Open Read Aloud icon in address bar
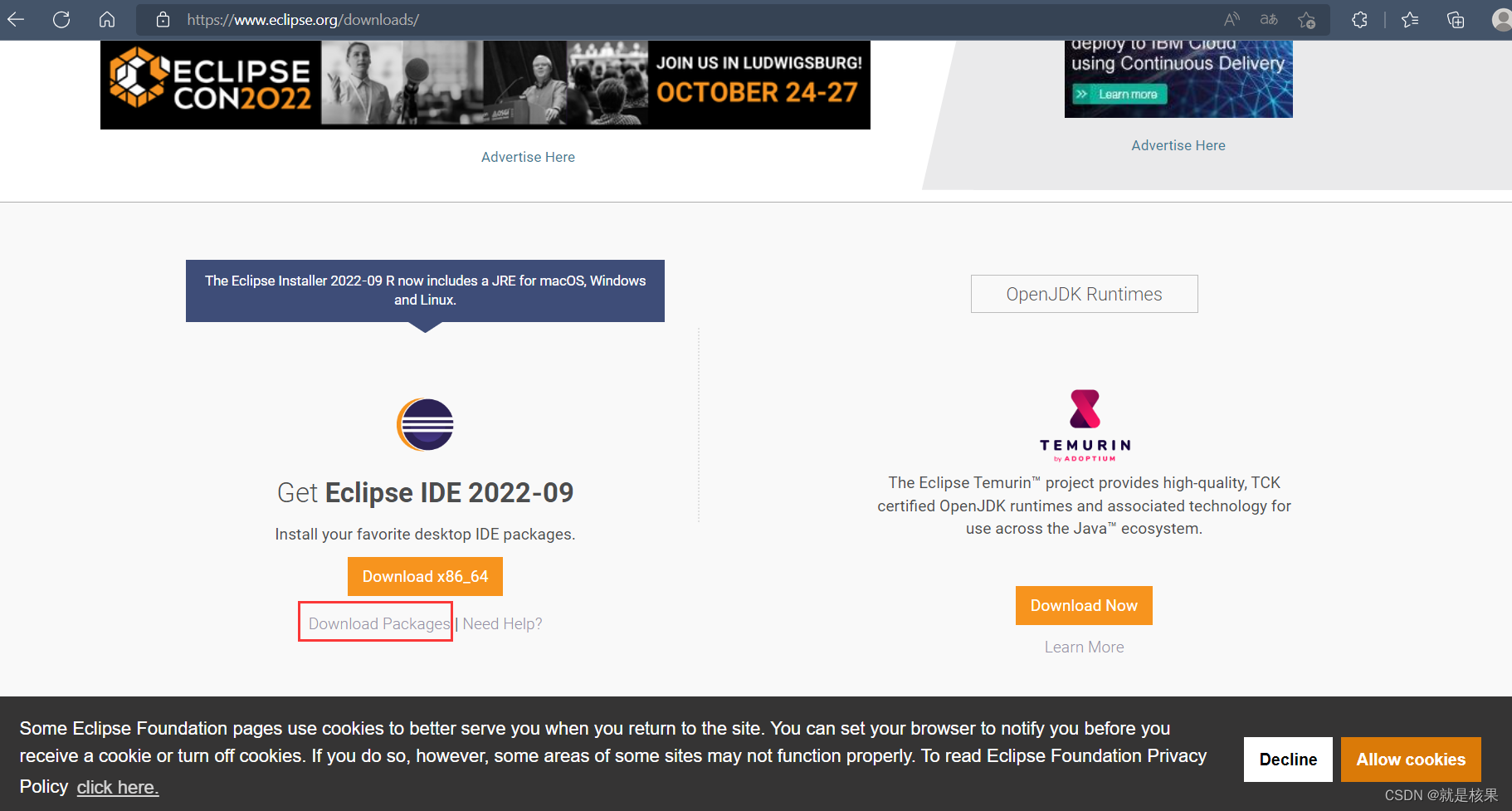The height and width of the screenshot is (811, 1512). pyautogui.click(x=1232, y=19)
